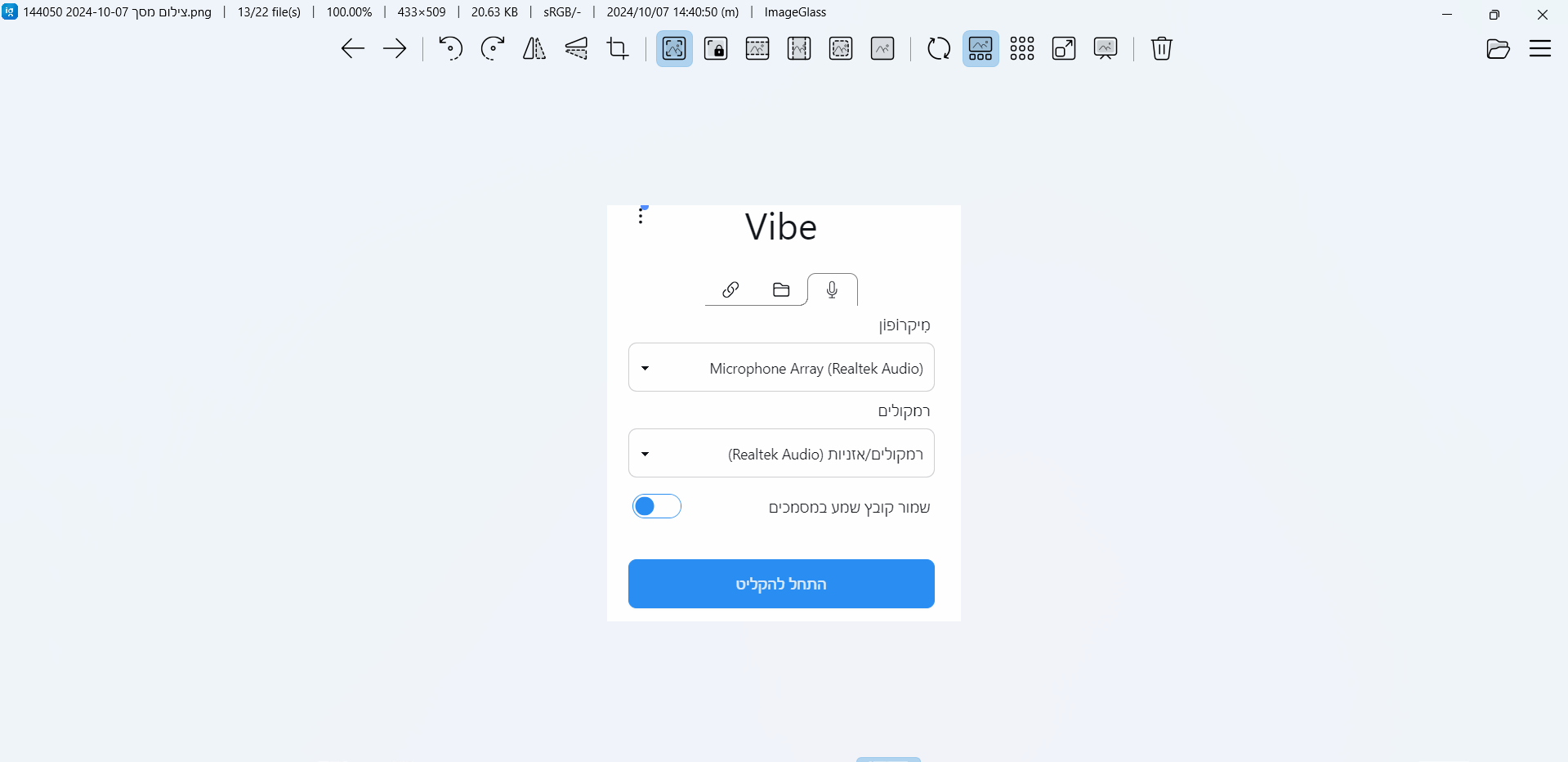Select Vibe microphone recording tab

point(832,289)
